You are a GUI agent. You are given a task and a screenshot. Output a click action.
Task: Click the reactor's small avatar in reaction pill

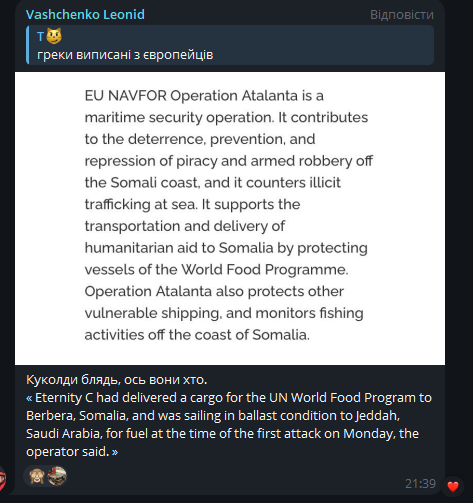pyautogui.click(x=57, y=476)
